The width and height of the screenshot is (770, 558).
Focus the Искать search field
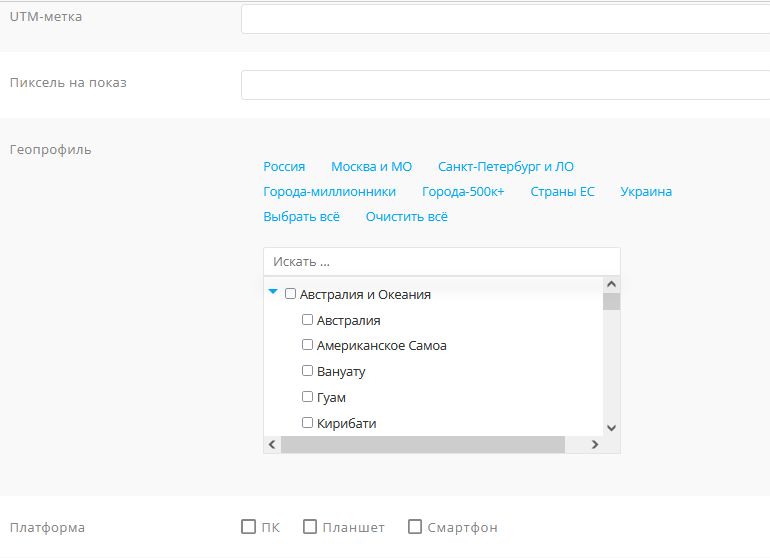441,262
